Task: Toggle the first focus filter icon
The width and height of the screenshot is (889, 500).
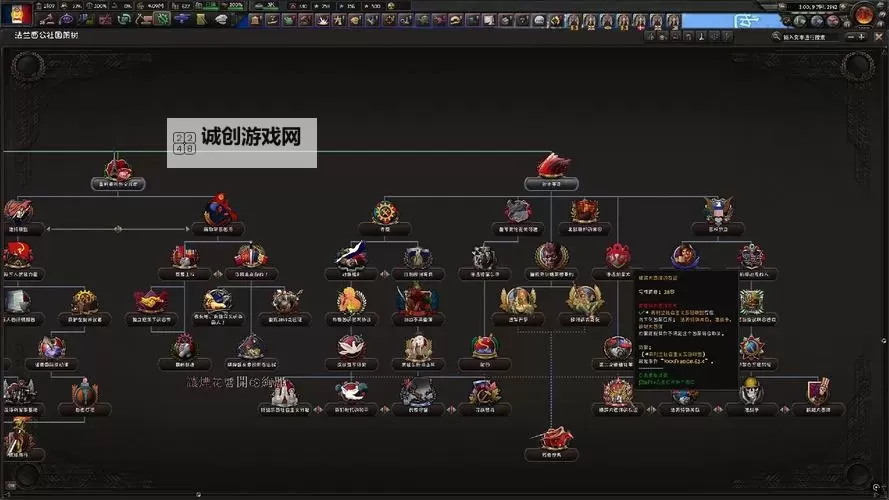Action: (651, 36)
